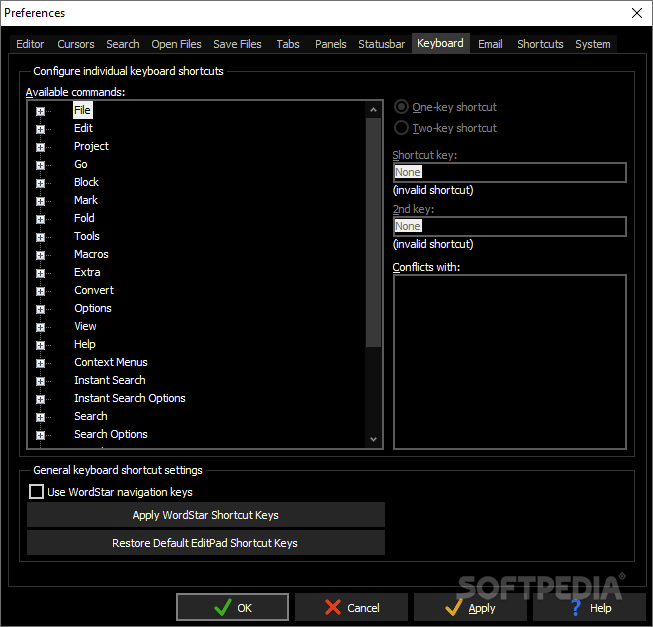653x627 pixels.
Task: Expand the Edit commands node
Action: tap(40, 129)
